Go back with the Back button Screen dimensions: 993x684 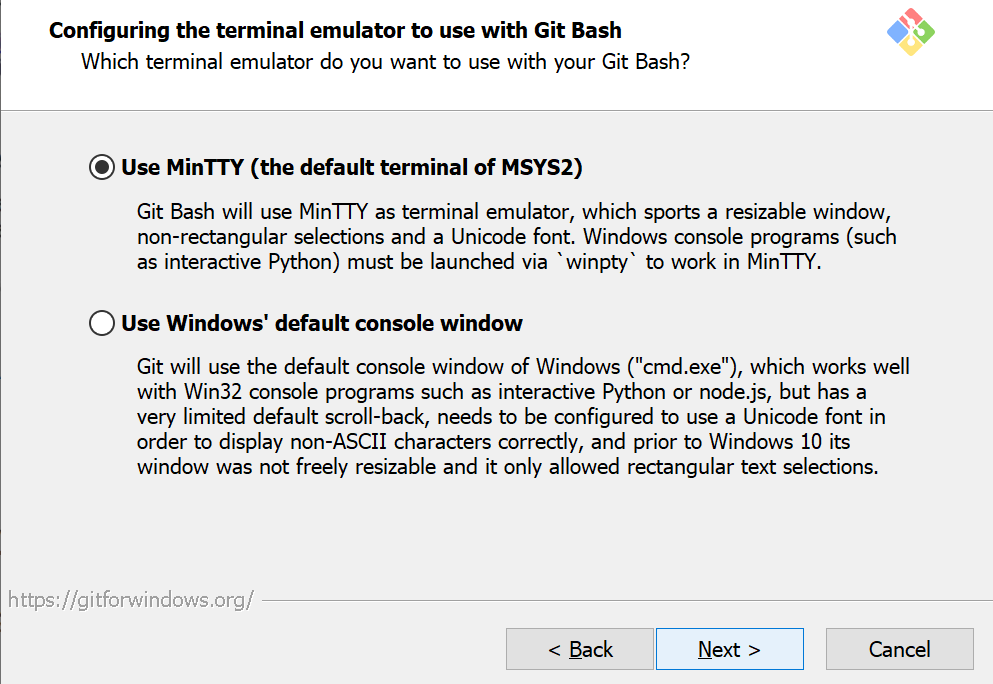point(580,649)
